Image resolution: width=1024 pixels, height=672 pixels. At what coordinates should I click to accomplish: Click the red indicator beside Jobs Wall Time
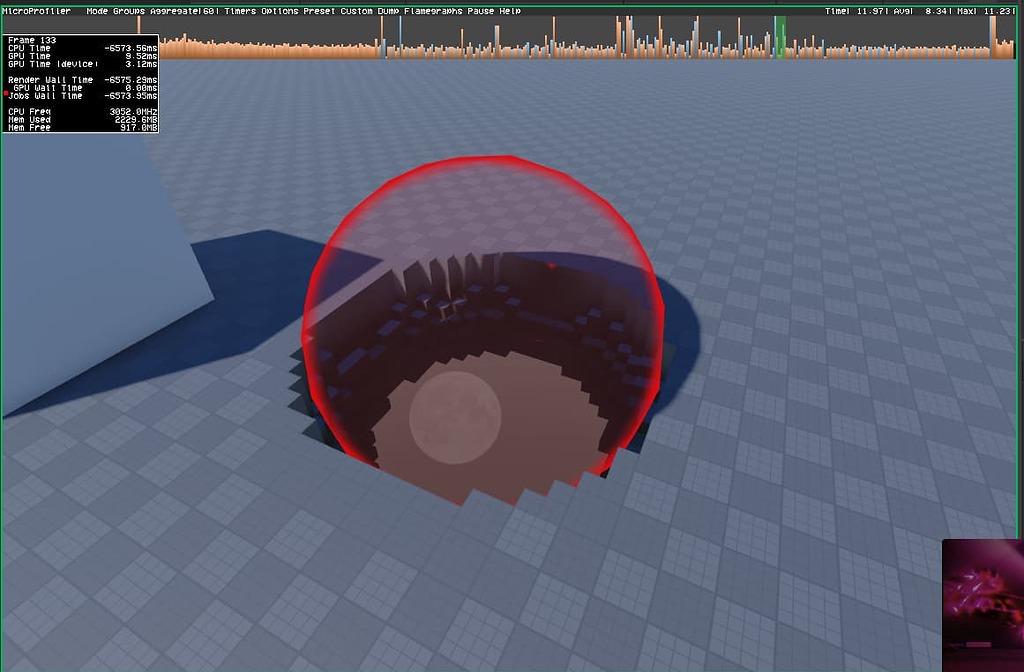8,95
